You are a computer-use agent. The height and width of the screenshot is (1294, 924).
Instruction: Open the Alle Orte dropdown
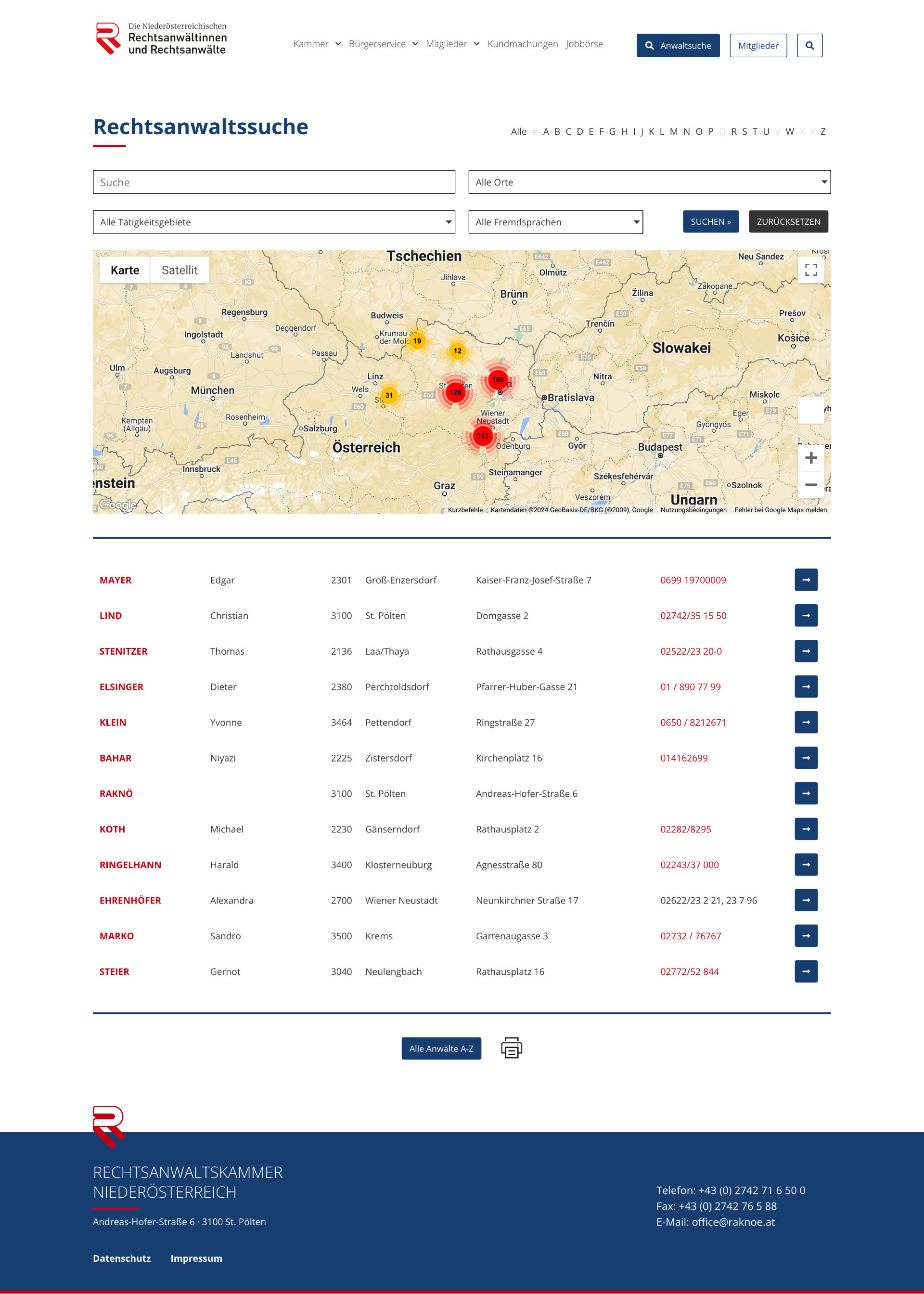(649, 182)
